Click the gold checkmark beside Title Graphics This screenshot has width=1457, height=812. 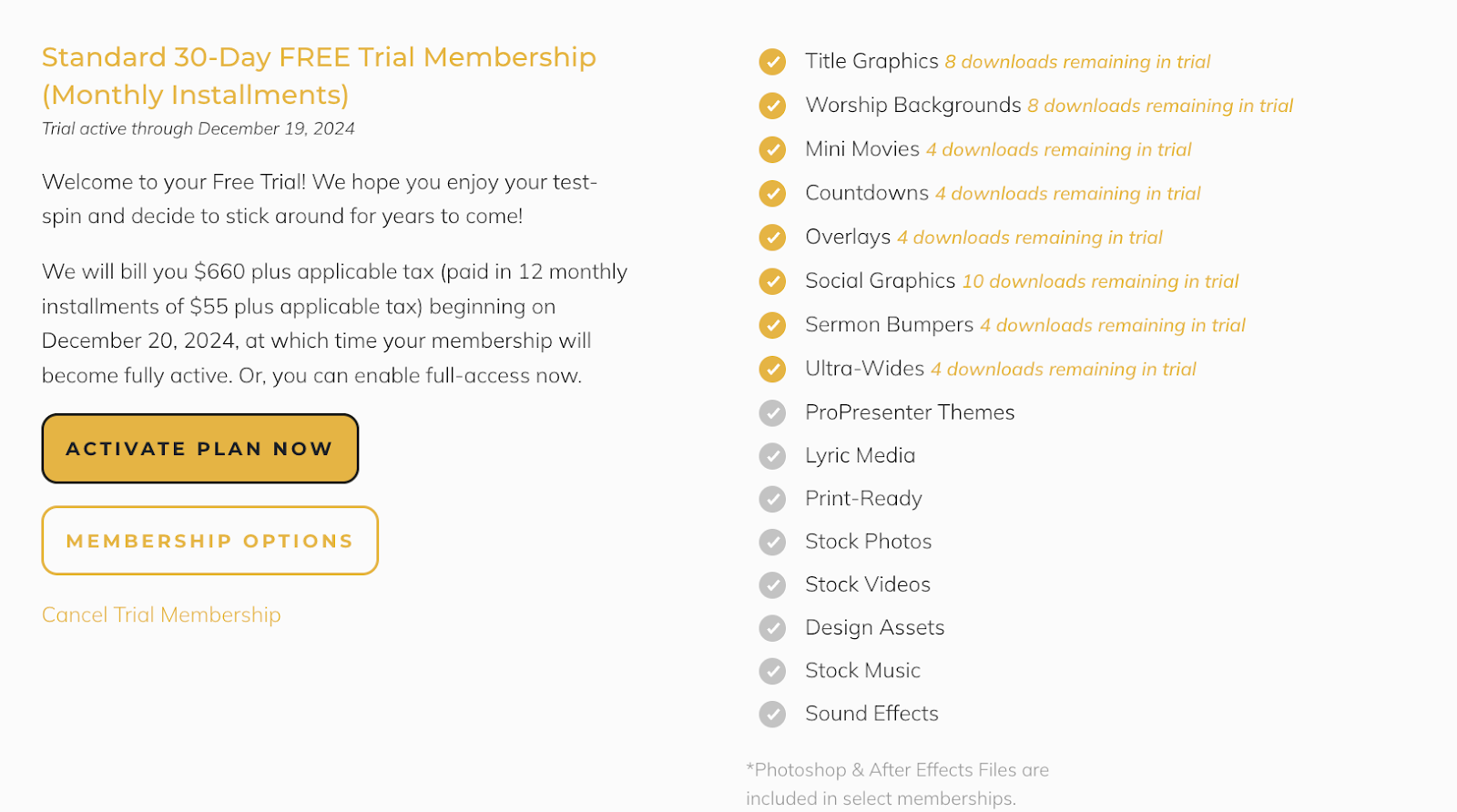click(772, 62)
